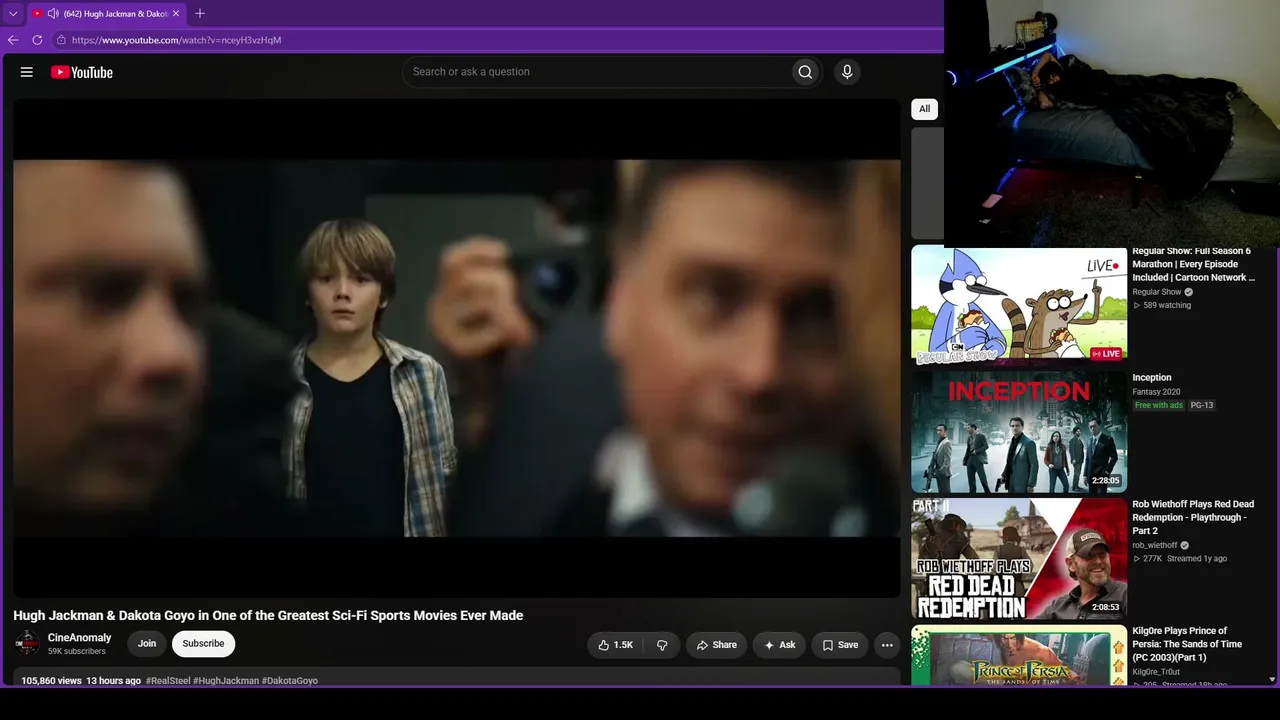Click the Fantasy 2020 text

click(1156, 392)
